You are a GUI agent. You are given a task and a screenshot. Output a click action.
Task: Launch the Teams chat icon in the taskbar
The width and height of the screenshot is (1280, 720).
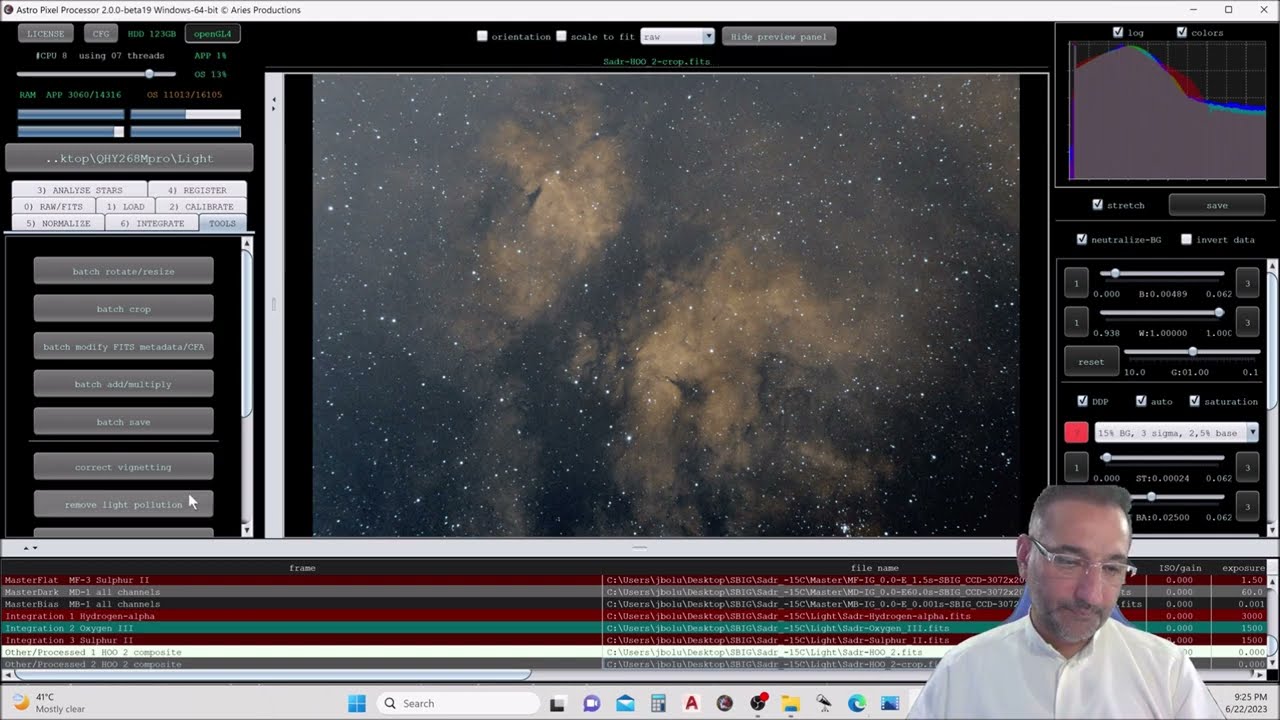[591, 703]
